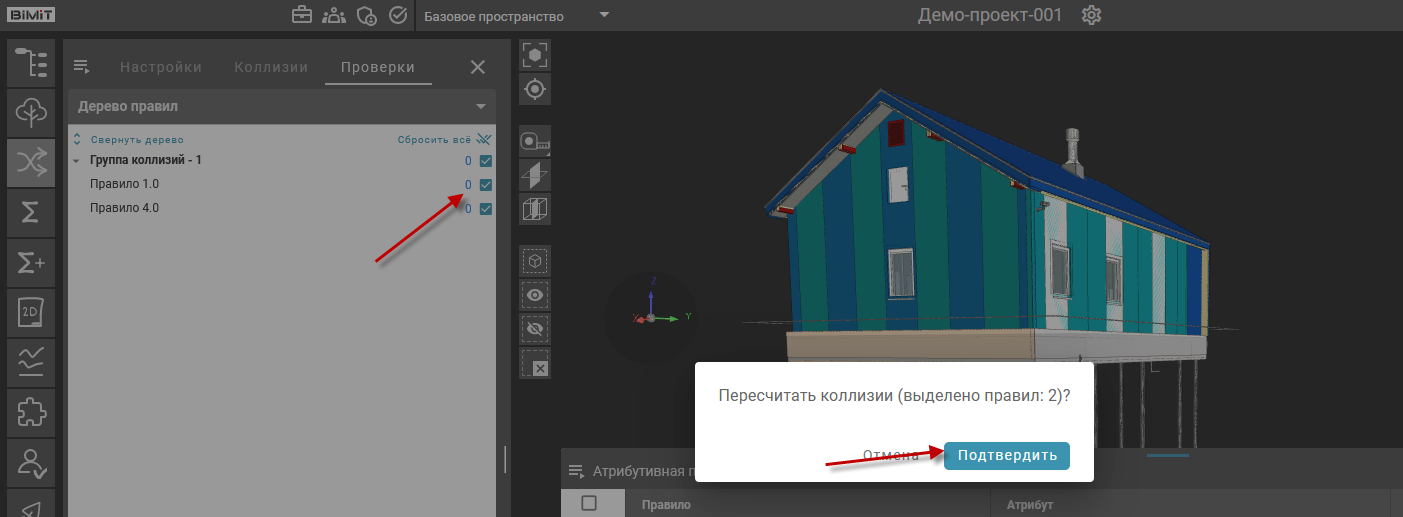Open the Базовое пространство dropdown
Screen dimensions: 1403x517
(515, 16)
